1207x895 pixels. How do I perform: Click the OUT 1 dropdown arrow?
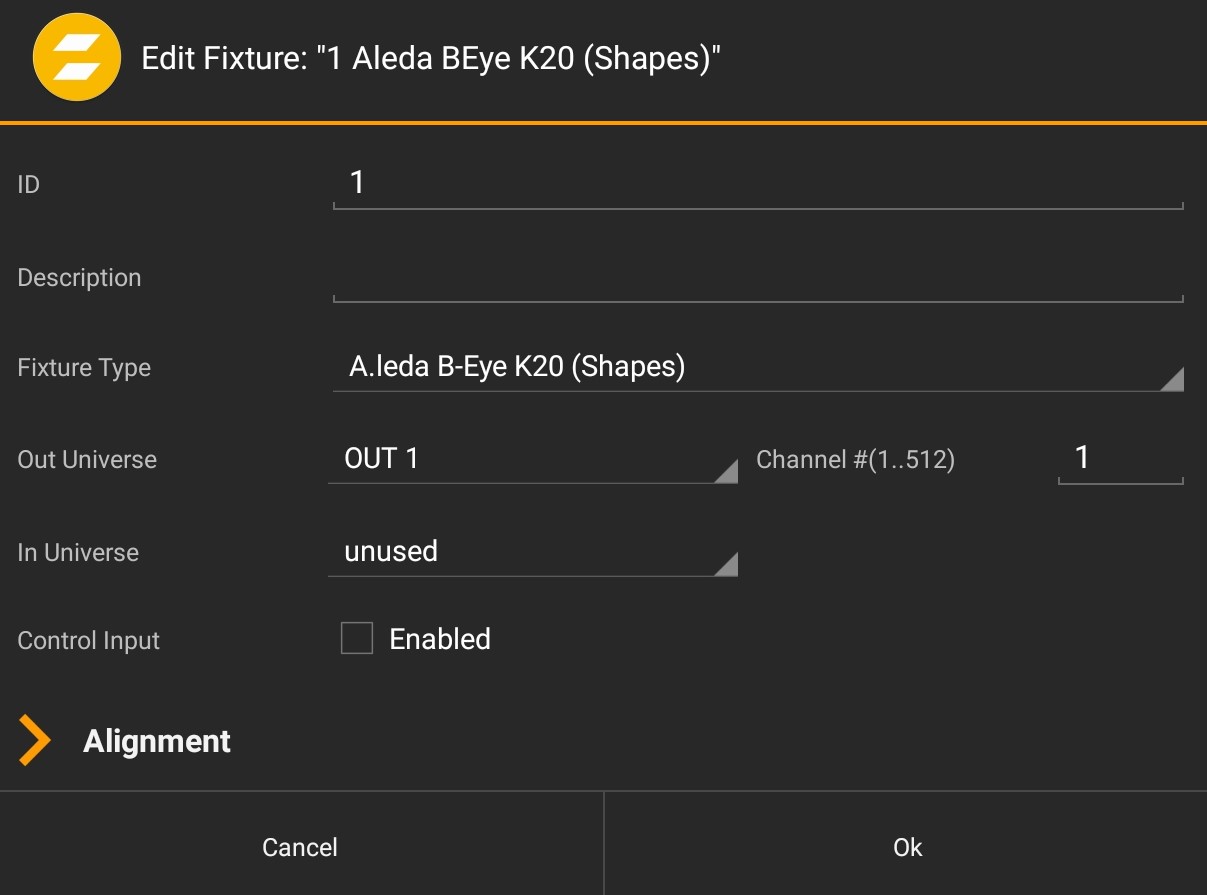pos(726,472)
